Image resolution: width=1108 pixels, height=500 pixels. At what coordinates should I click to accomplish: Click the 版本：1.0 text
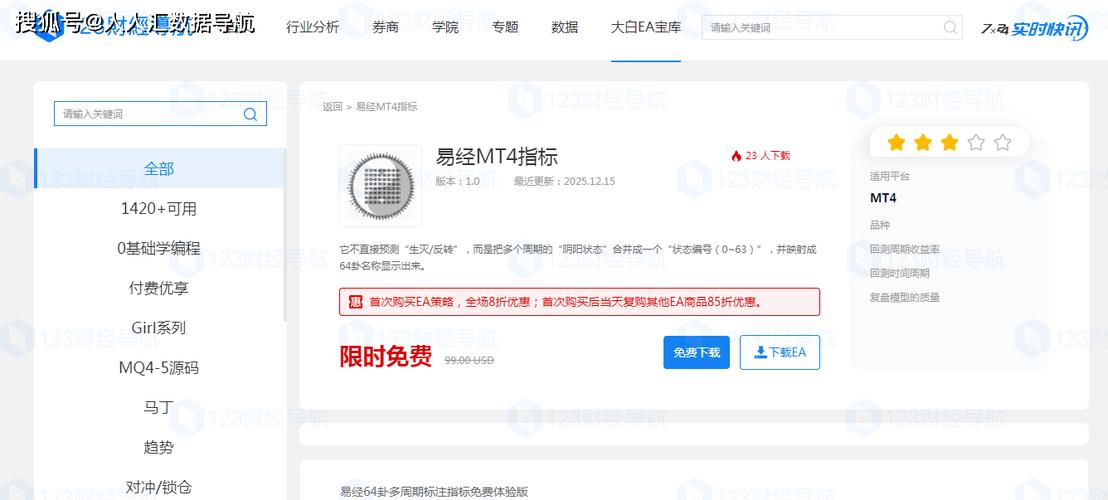pyautogui.click(x=458, y=181)
